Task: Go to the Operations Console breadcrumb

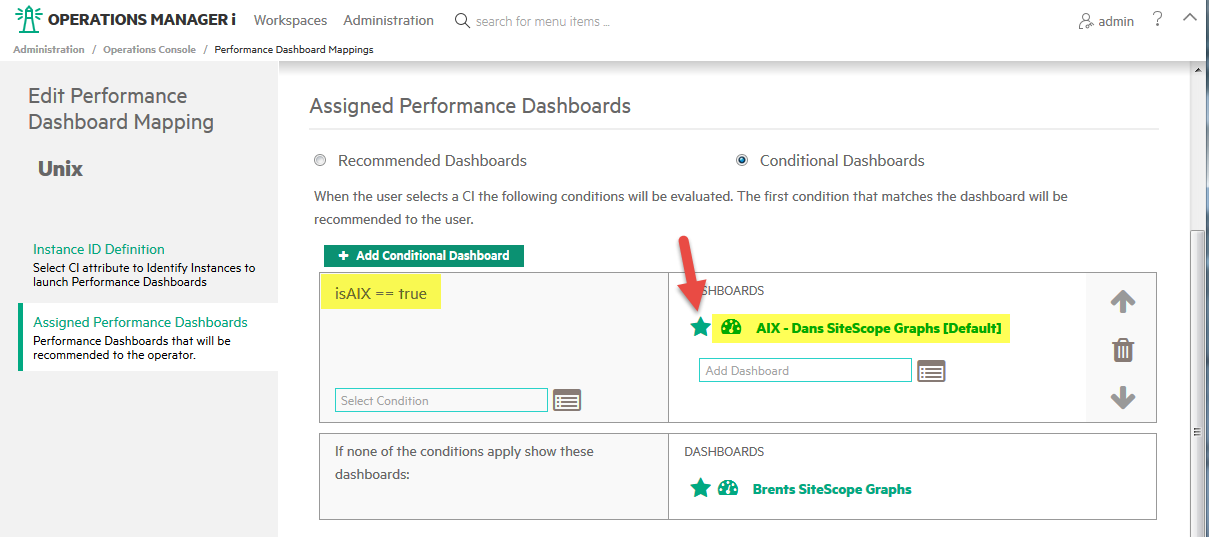Action: 149,49
